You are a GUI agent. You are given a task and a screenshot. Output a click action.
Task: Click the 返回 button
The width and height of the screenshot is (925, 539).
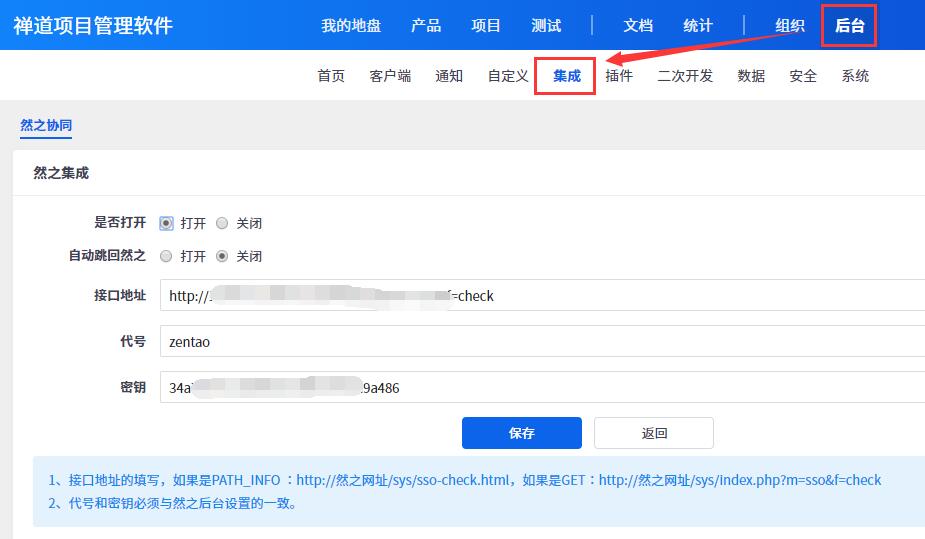654,433
